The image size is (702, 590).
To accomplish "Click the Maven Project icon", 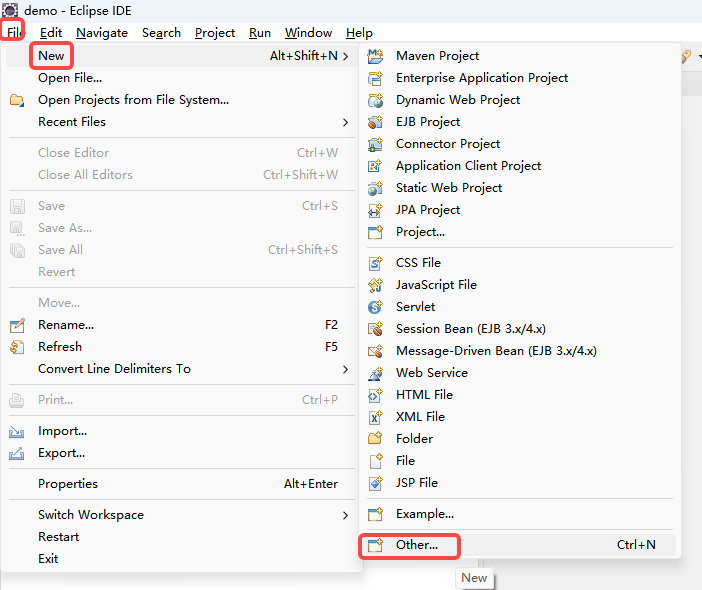I will click(375, 56).
